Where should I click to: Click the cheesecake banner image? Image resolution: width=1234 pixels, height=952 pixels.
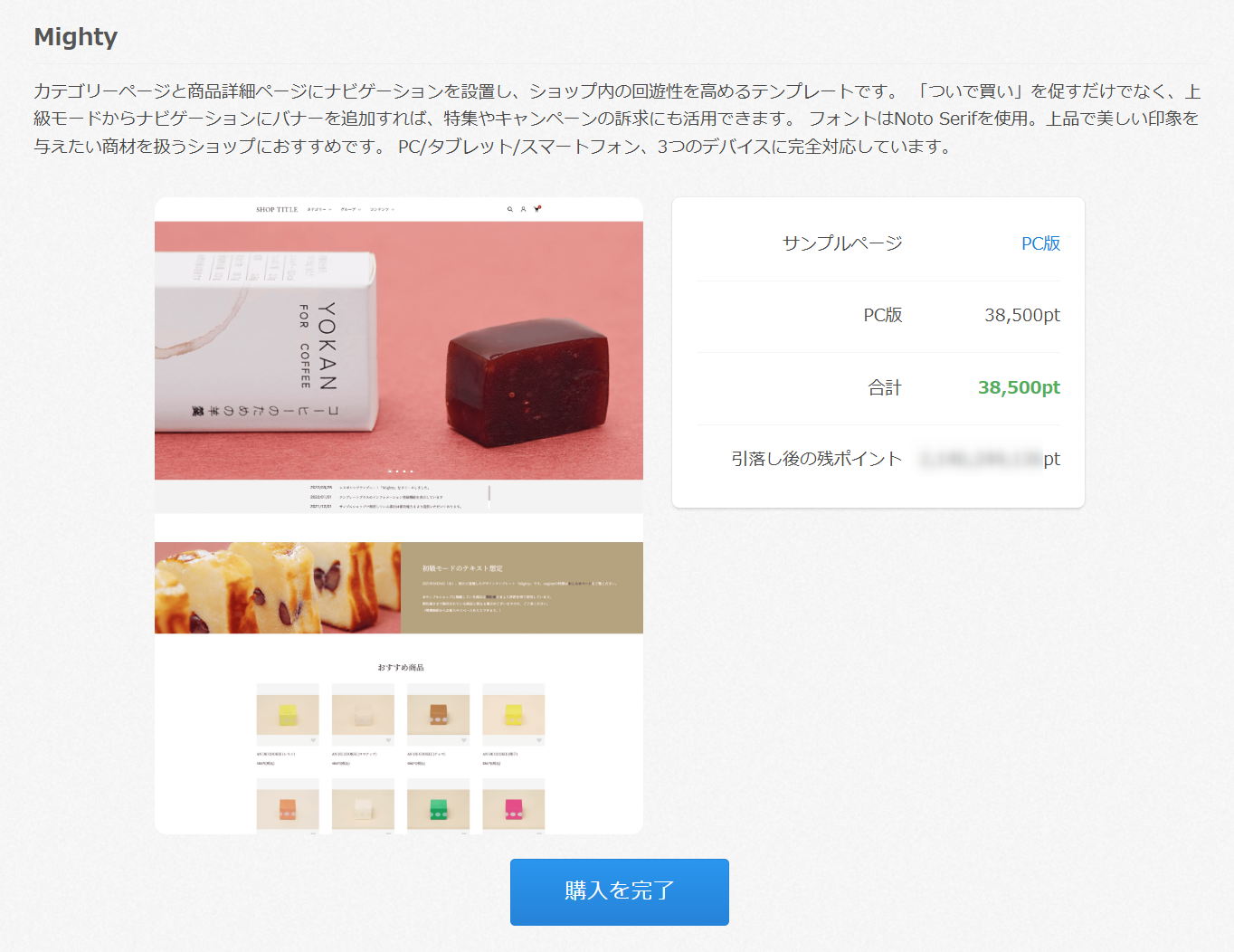(x=278, y=587)
